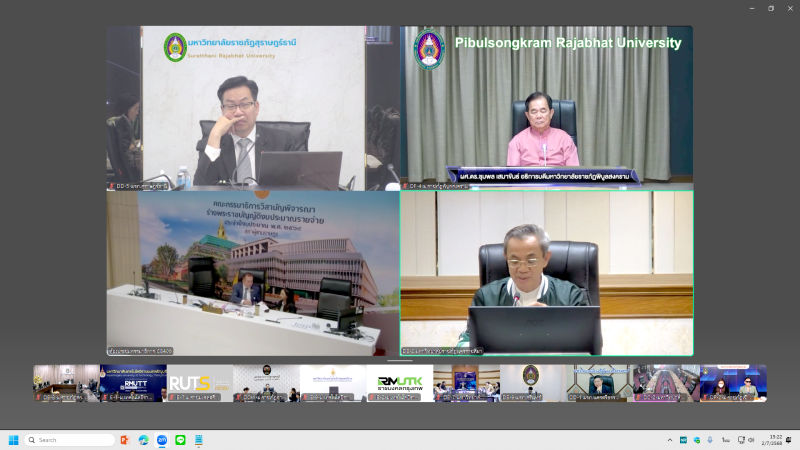Switch the Thai input language indicator
This screenshot has height=450, width=800.
[x=725, y=440]
